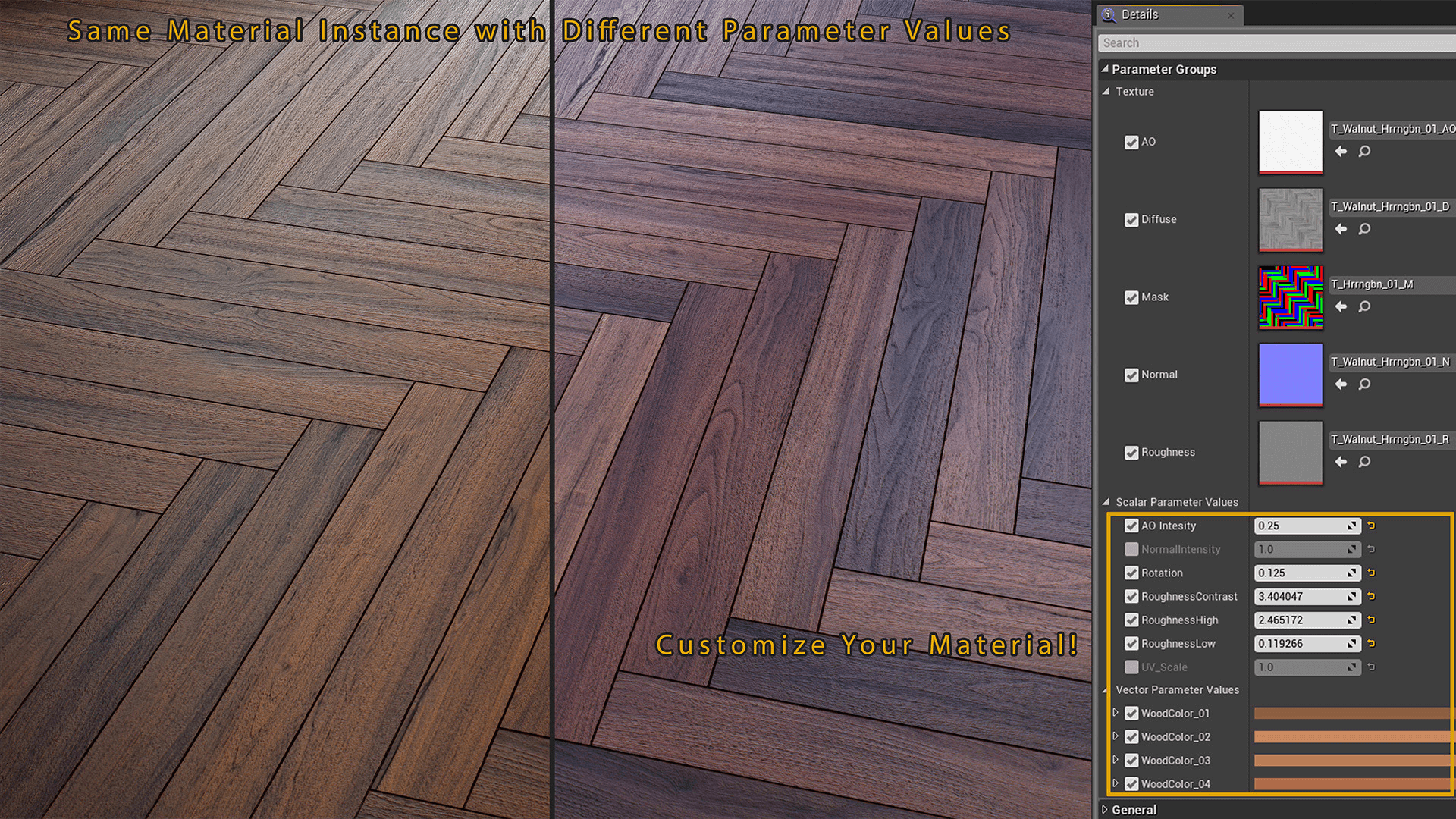The height and width of the screenshot is (819, 1456).
Task: Click the Diffuse texture thumbnail
Action: (x=1291, y=220)
